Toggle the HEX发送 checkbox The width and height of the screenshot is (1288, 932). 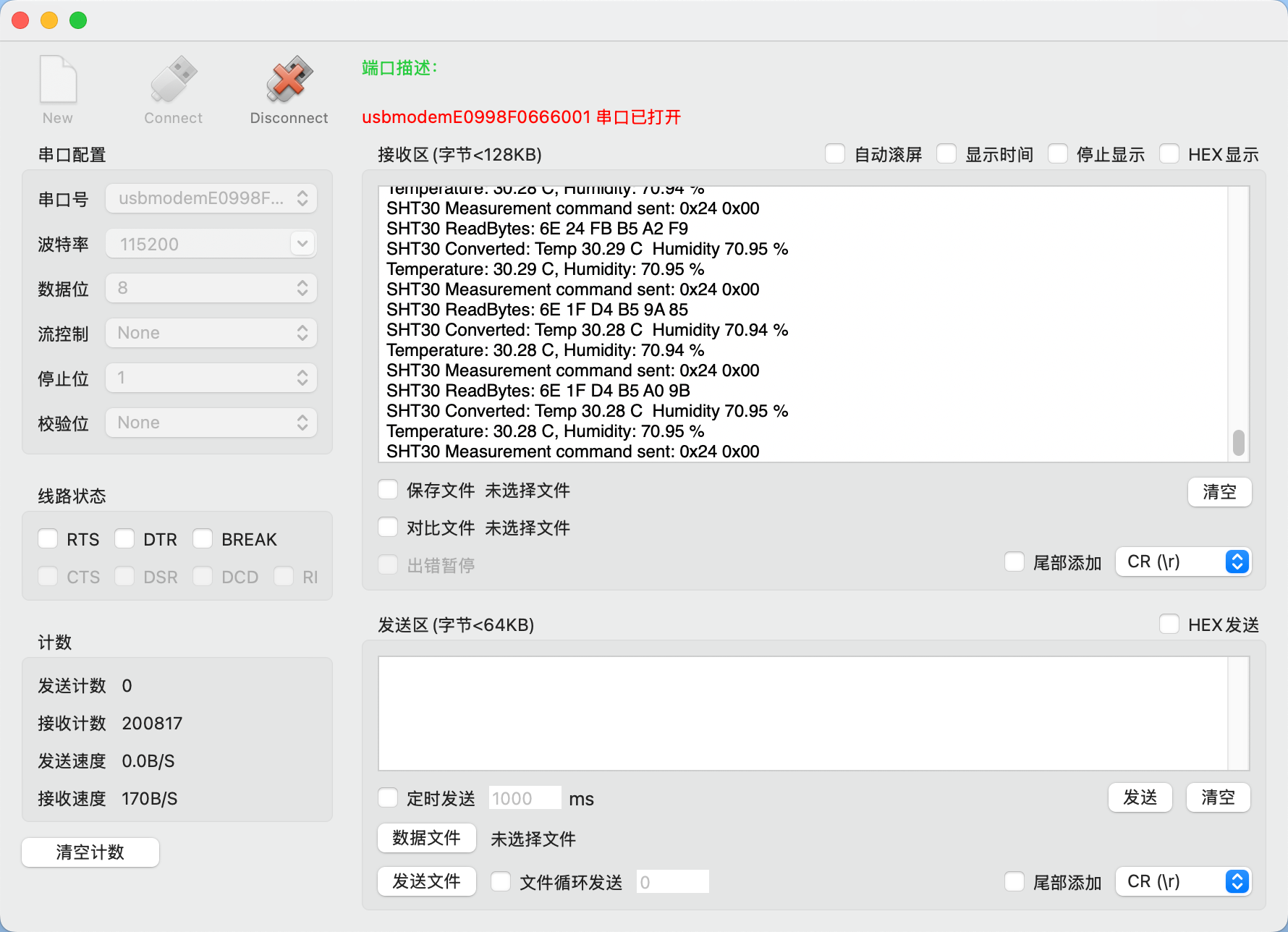(1169, 624)
